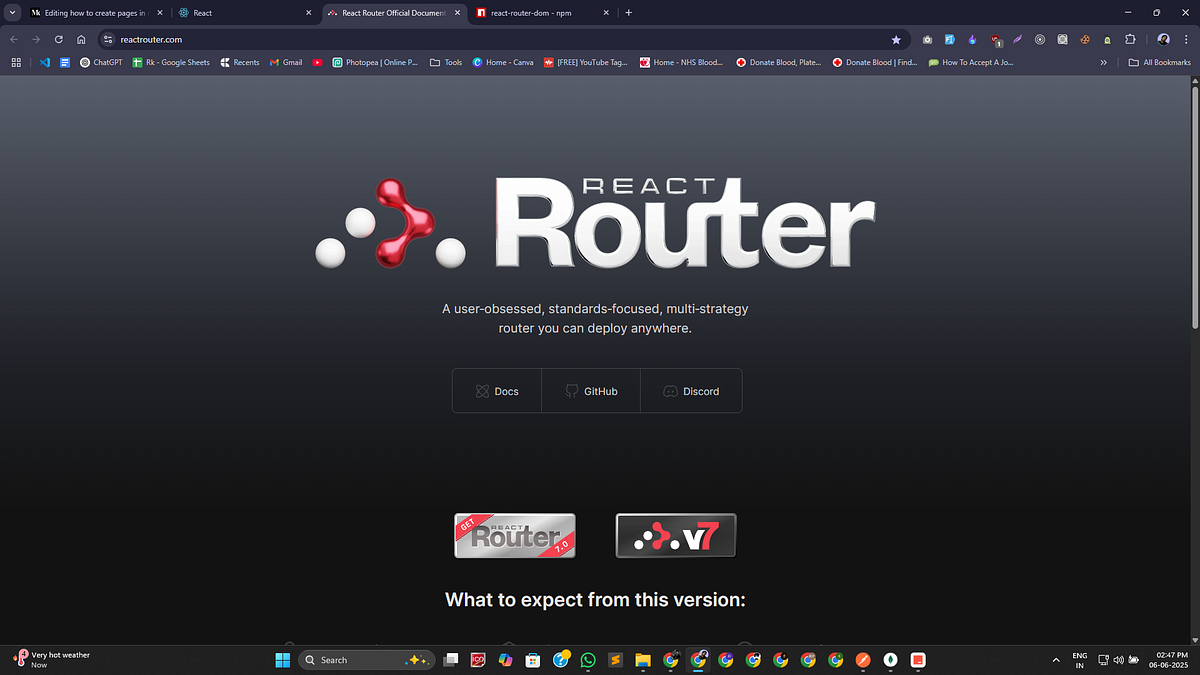
Task: Open File Explorer from the taskbar
Action: [642, 659]
